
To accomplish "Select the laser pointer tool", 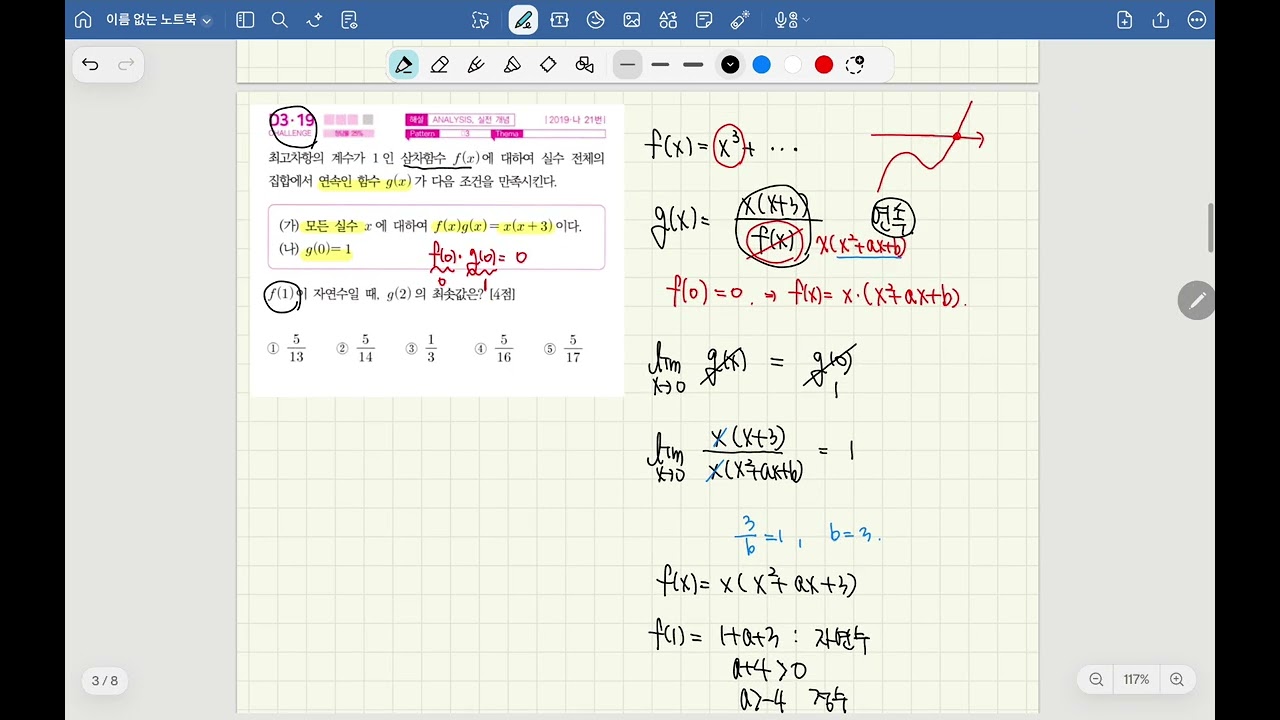I will point(740,20).
